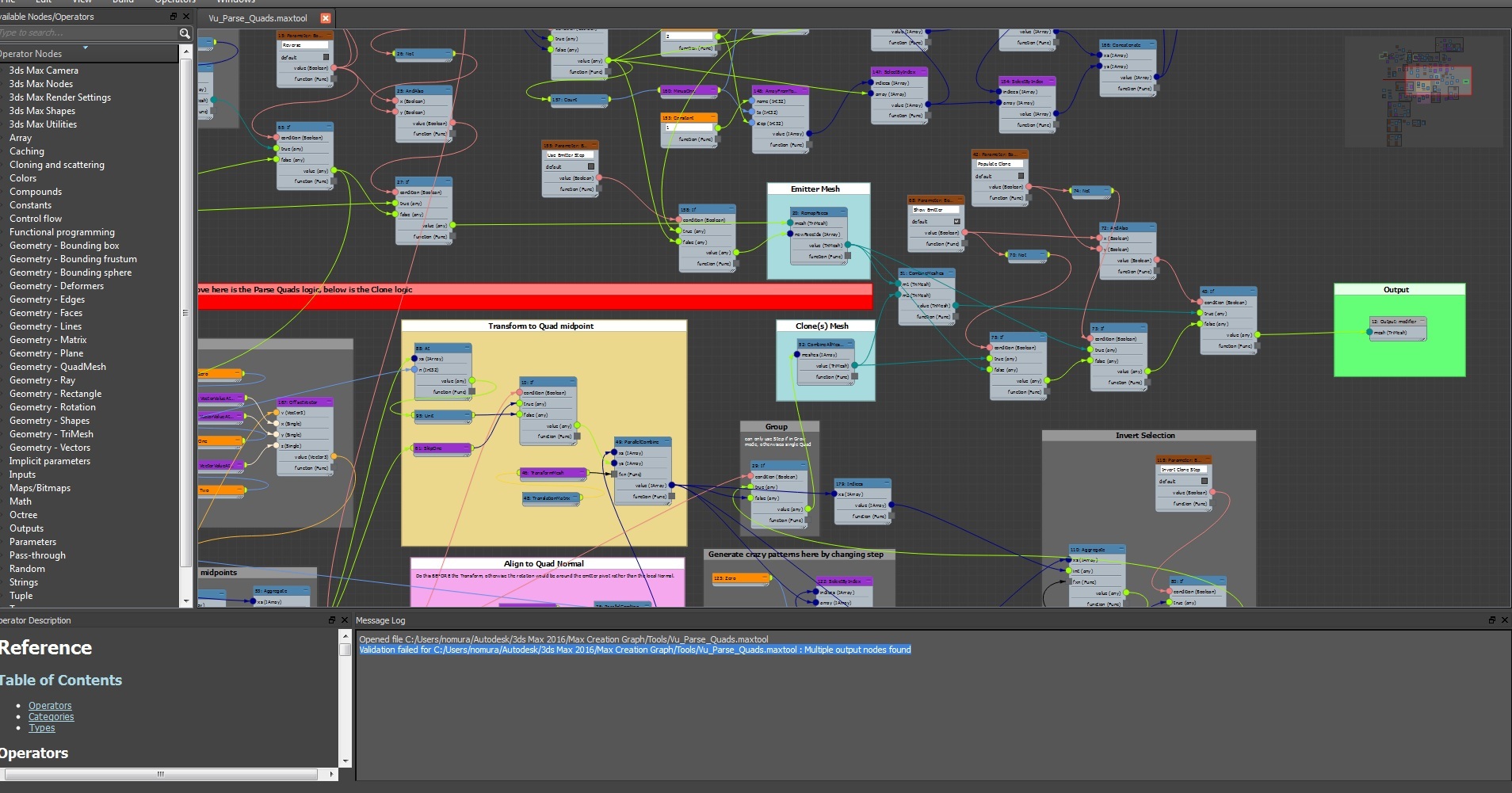The height and width of the screenshot is (793, 1512).
Task: Switch to Vu_Parse_Quads.maxtool tab
Action: pos(258,18)
